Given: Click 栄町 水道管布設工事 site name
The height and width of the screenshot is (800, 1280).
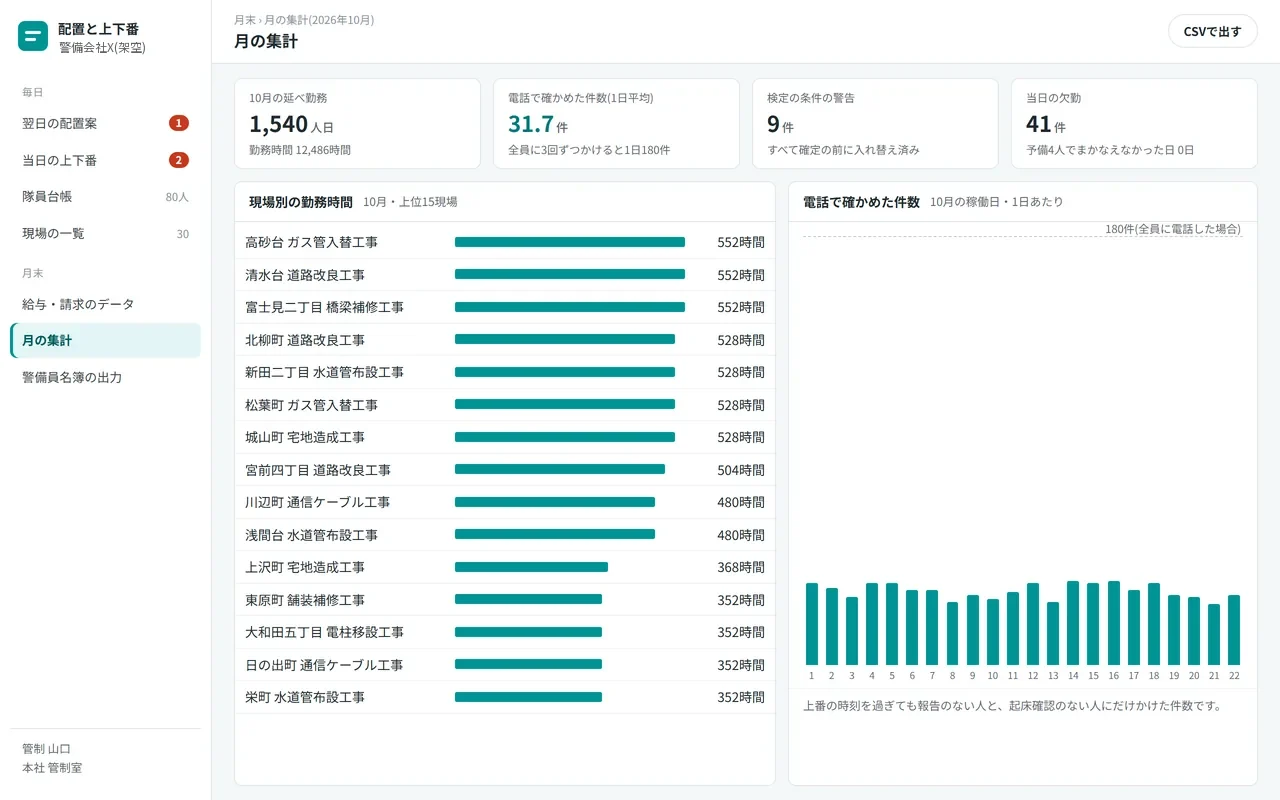Looking at the screenshot, I should pos(305,697).
